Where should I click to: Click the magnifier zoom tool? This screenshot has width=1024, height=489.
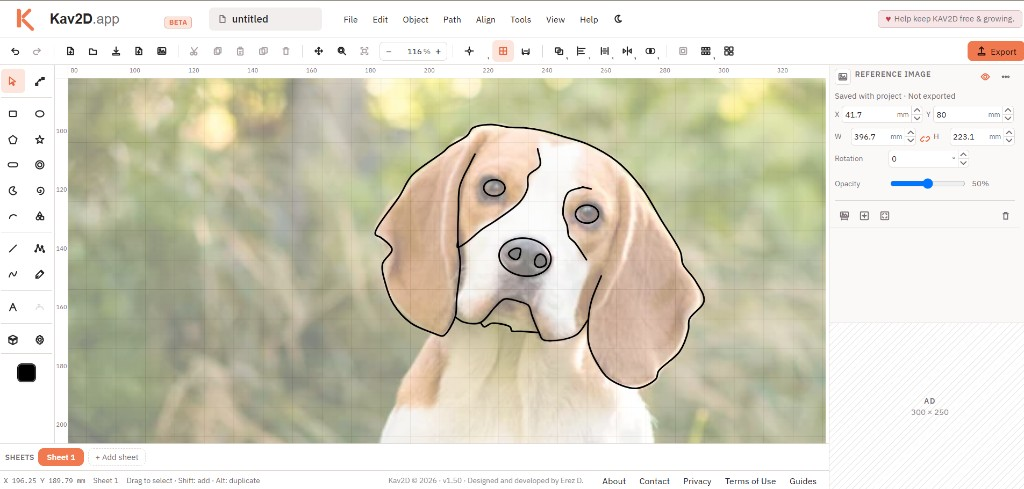tap(342, 51)
